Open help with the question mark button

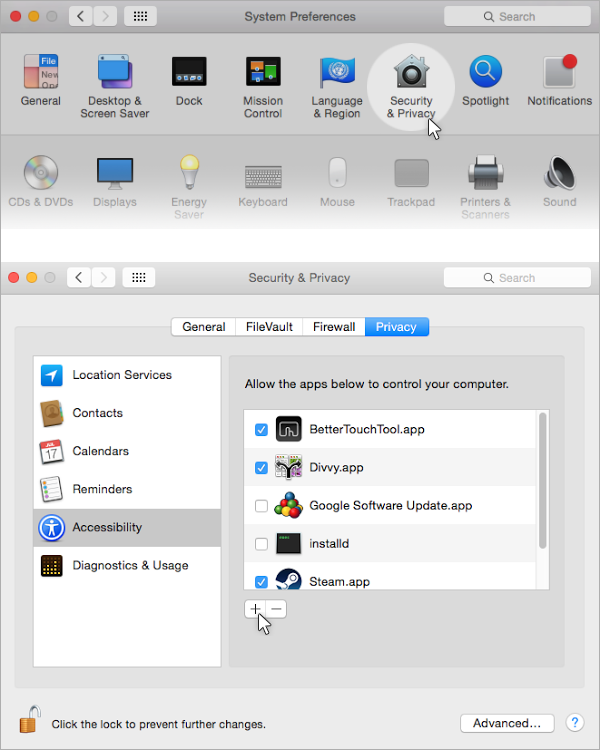(575, 723)
